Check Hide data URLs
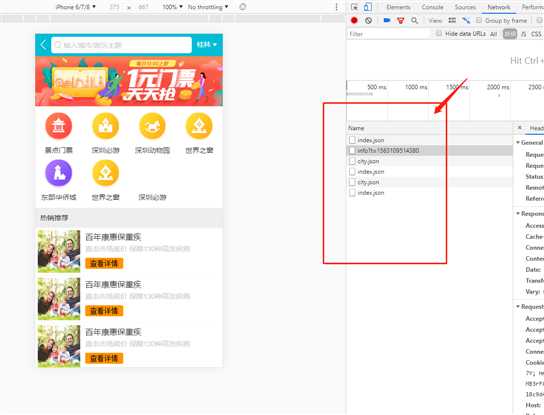Image resolution: width=544 pixels, height=415 pixels. tap(439, 34)
